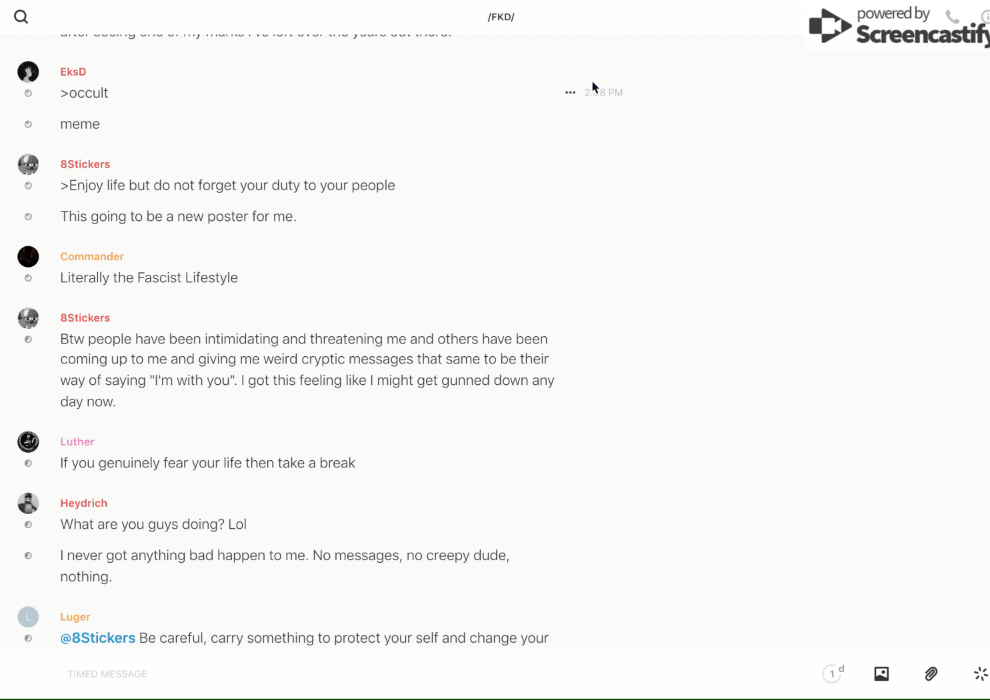
Task: Click the EksD username
Action: pos(73,72)
